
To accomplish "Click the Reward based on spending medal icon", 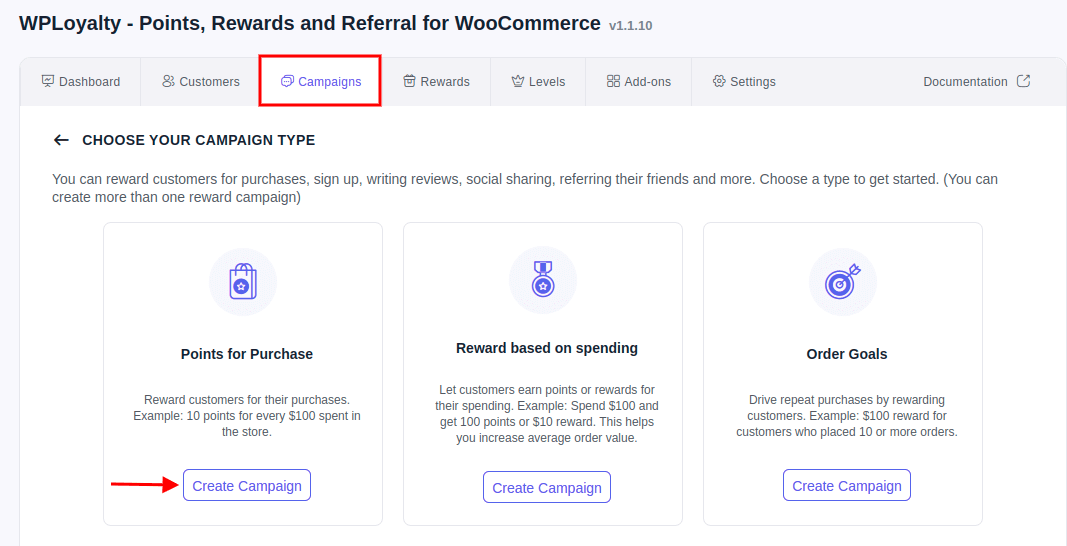I will point(543,280).
